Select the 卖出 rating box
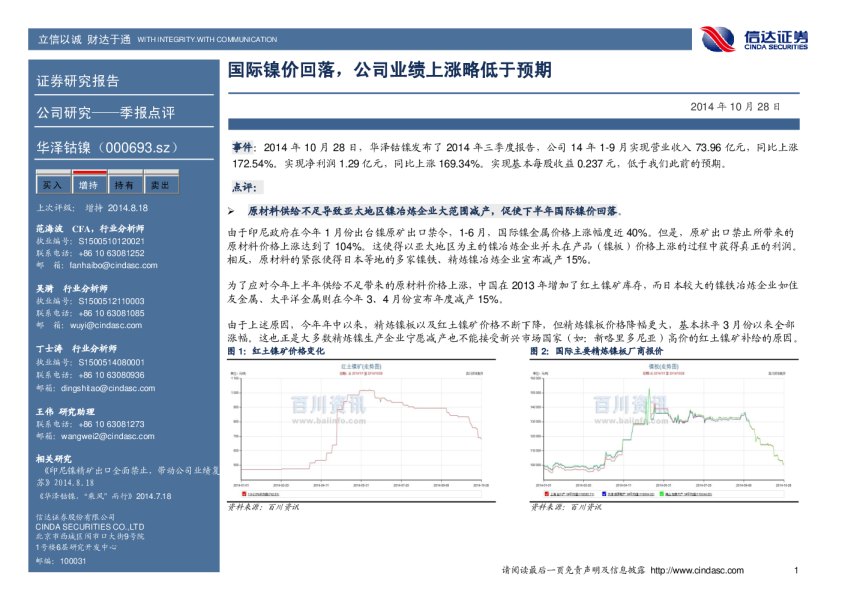The image size is (842, 595). (160, 186)
